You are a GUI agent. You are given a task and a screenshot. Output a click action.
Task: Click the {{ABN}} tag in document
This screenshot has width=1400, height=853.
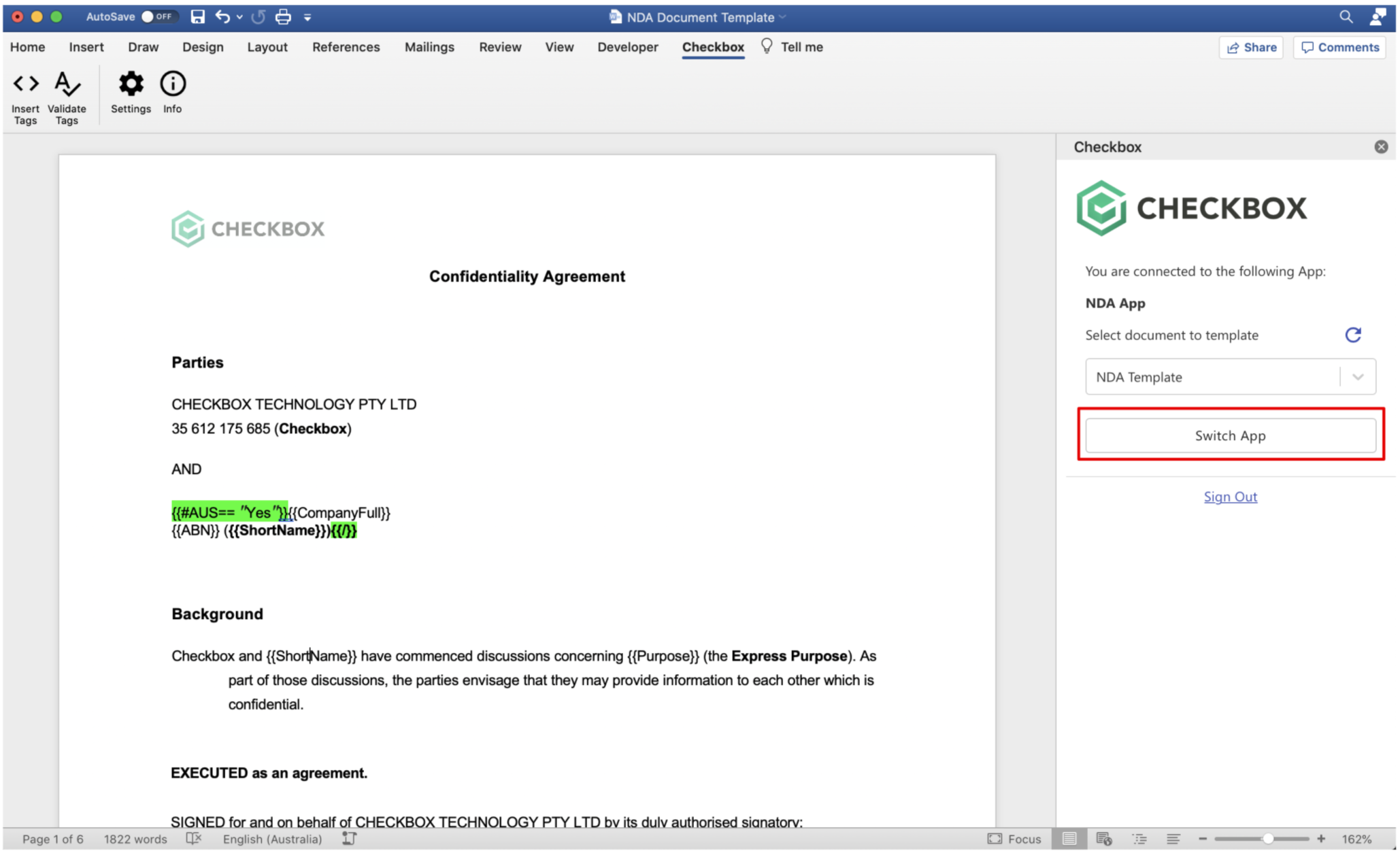click(196, 531)
